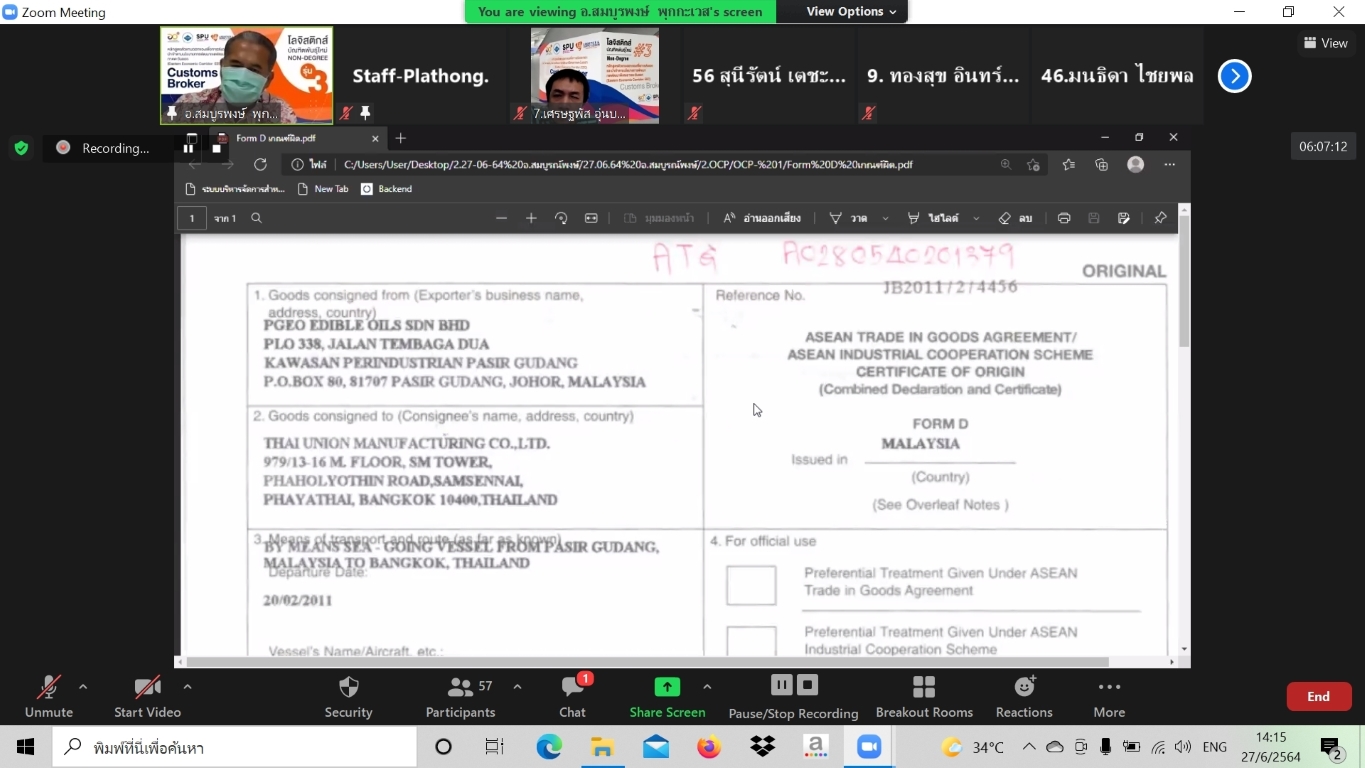Select the Customs Broker presenter video thumbnail
The height and width of the screenshot is (768, 1365).
(x=246, y=76)
